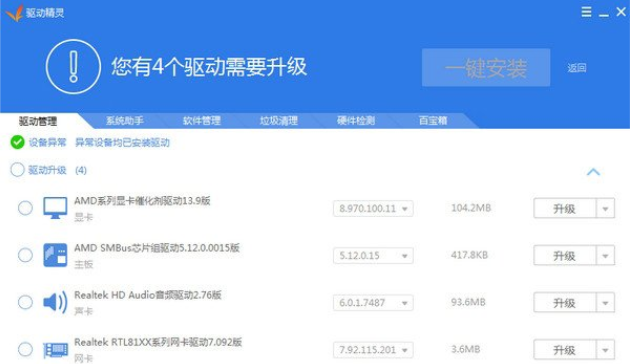Click the AMD SMBus芯片组驱动5.12.0.0015版 name
This screenshot has height=364, width=631.
pyautogui.click(x=157, y=248)
